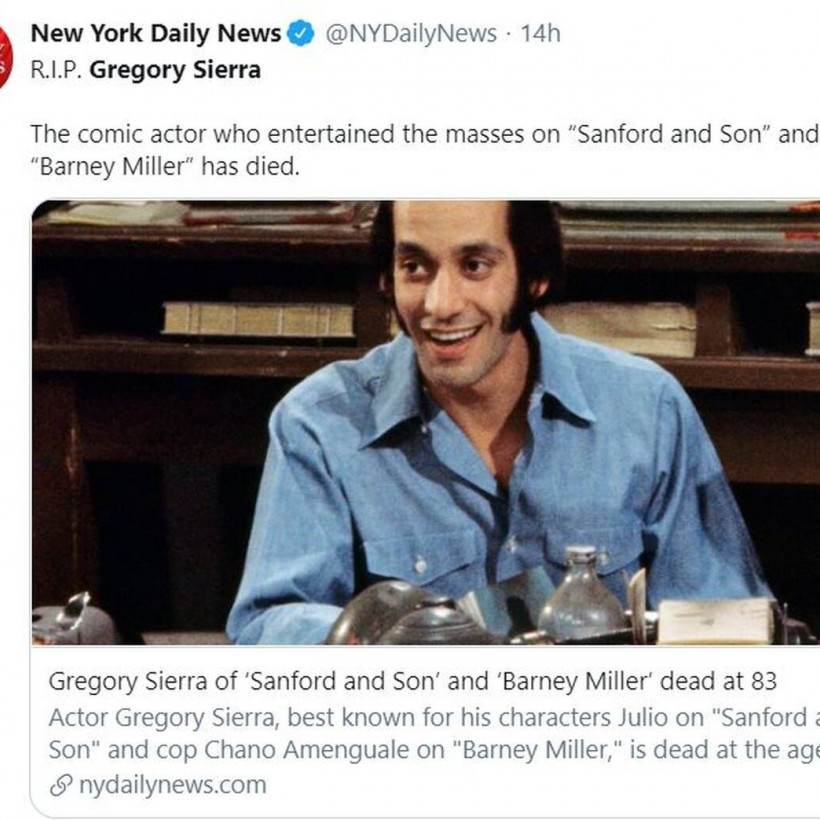Open the New York Daily News profile avatar
The image size is (820, 820).
[x=4, y=58]
